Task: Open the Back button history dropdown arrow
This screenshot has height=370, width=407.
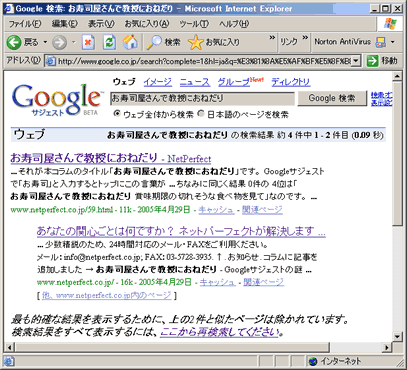Action: [45, 43]
